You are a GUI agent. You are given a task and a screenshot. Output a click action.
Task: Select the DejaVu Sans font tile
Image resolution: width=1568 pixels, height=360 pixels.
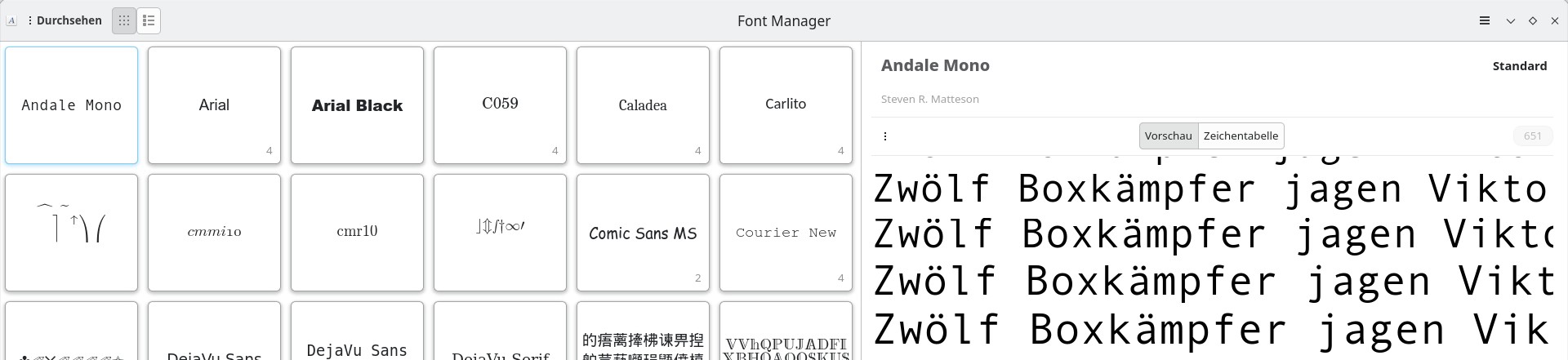(x=214, y=331)
